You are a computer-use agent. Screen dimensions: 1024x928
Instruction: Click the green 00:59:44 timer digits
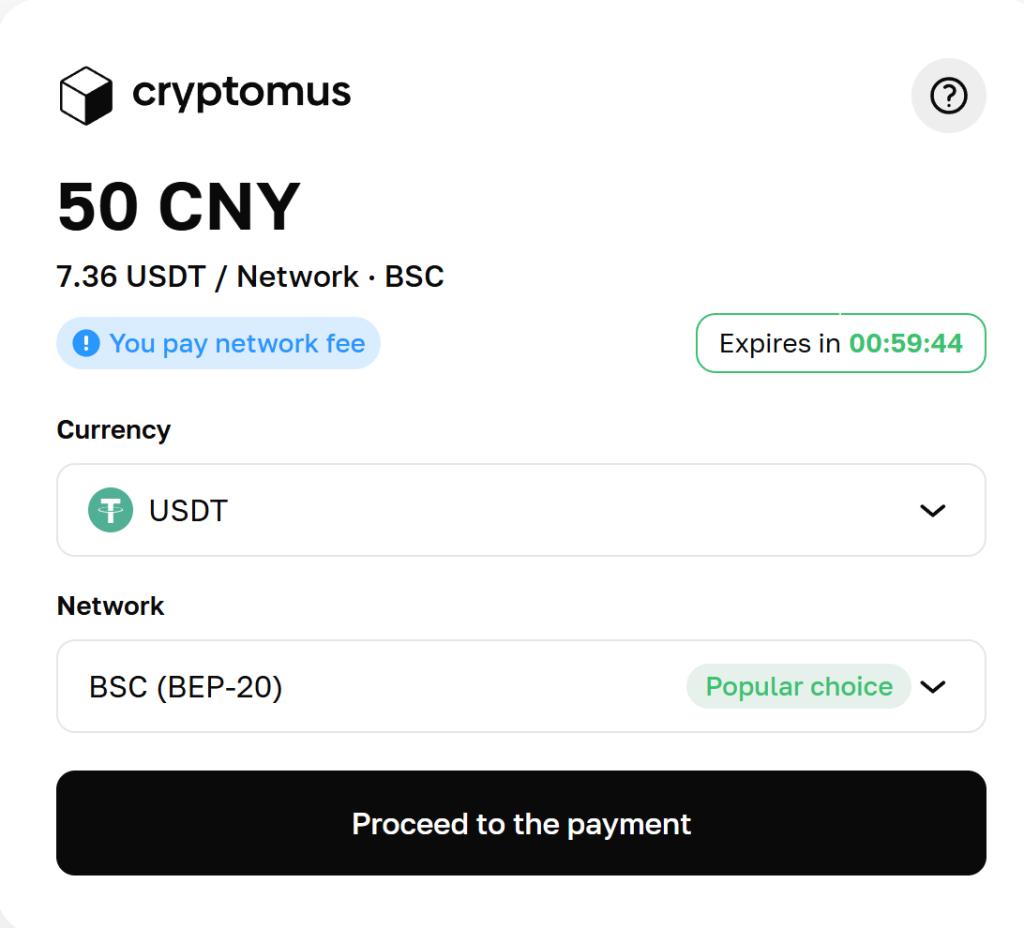(906, 344)
